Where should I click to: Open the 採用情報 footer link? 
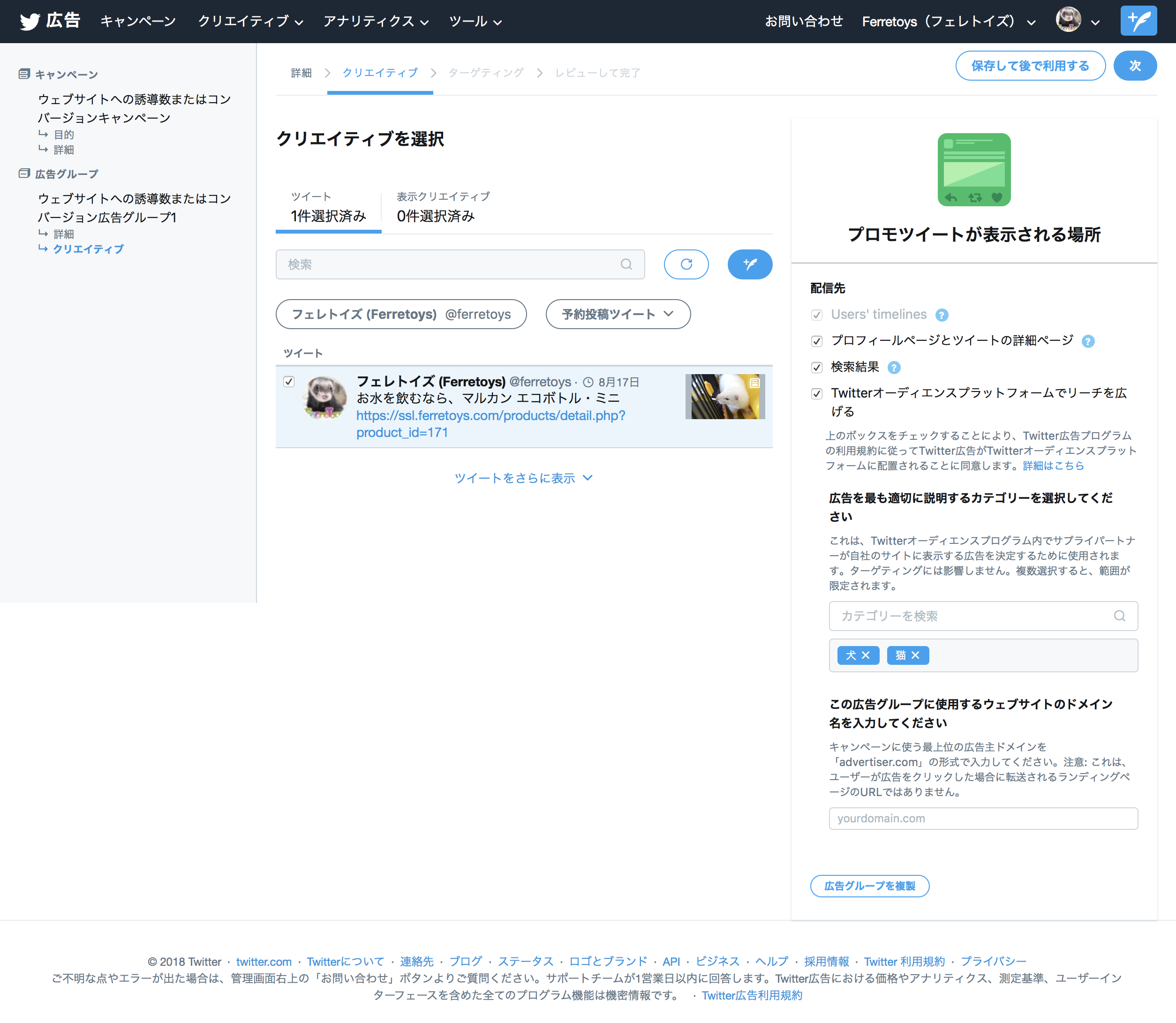click(x=826, y=962)
